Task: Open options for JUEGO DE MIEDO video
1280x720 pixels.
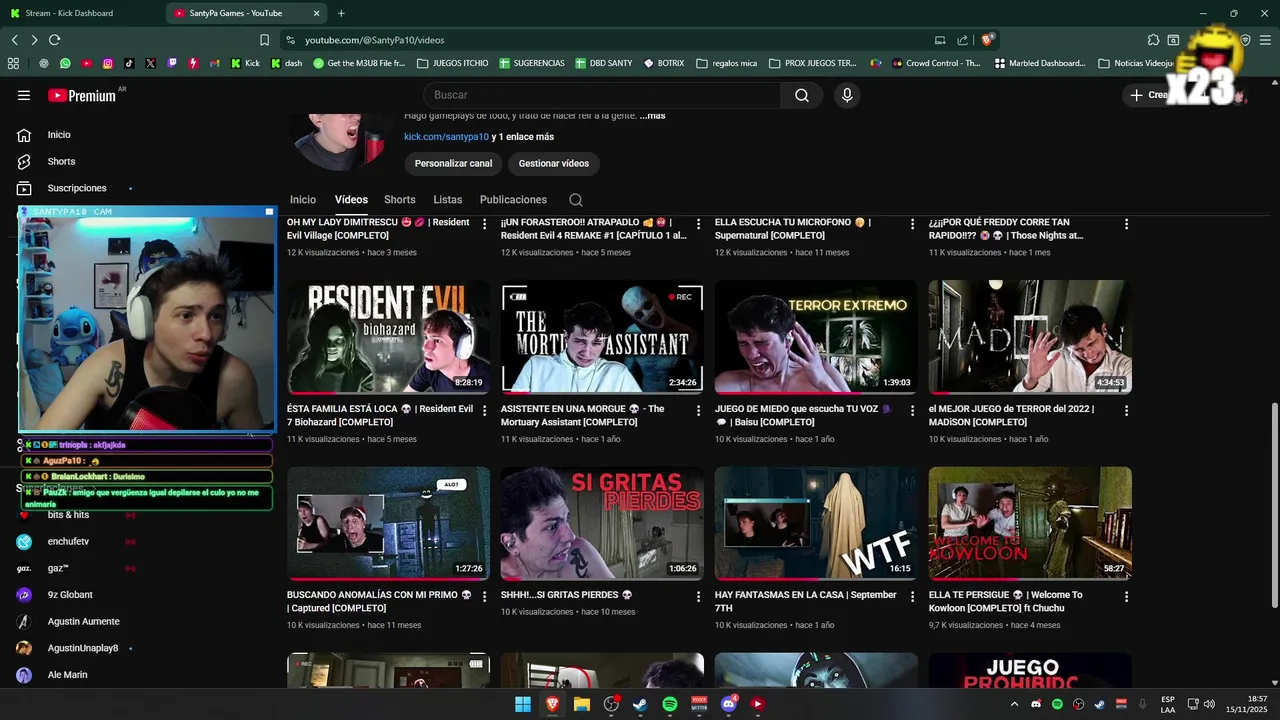Action: 913,410
